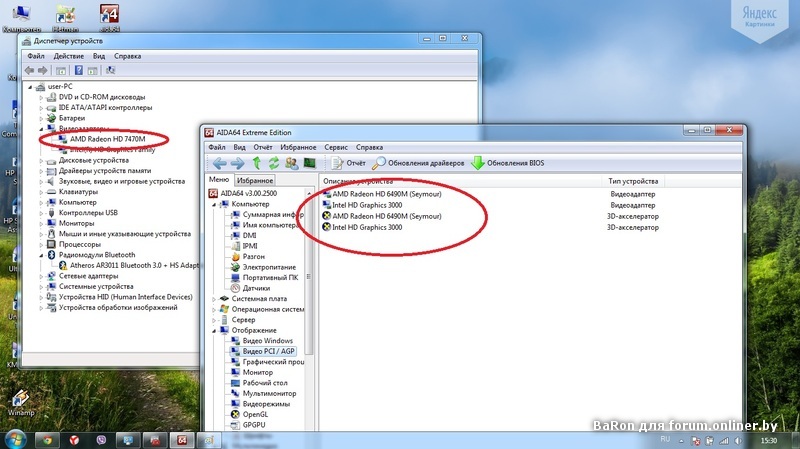Viewport: 800px width, 449px height.
Task: Generate report with Отчёт button
Action: [x=348, y=163]
